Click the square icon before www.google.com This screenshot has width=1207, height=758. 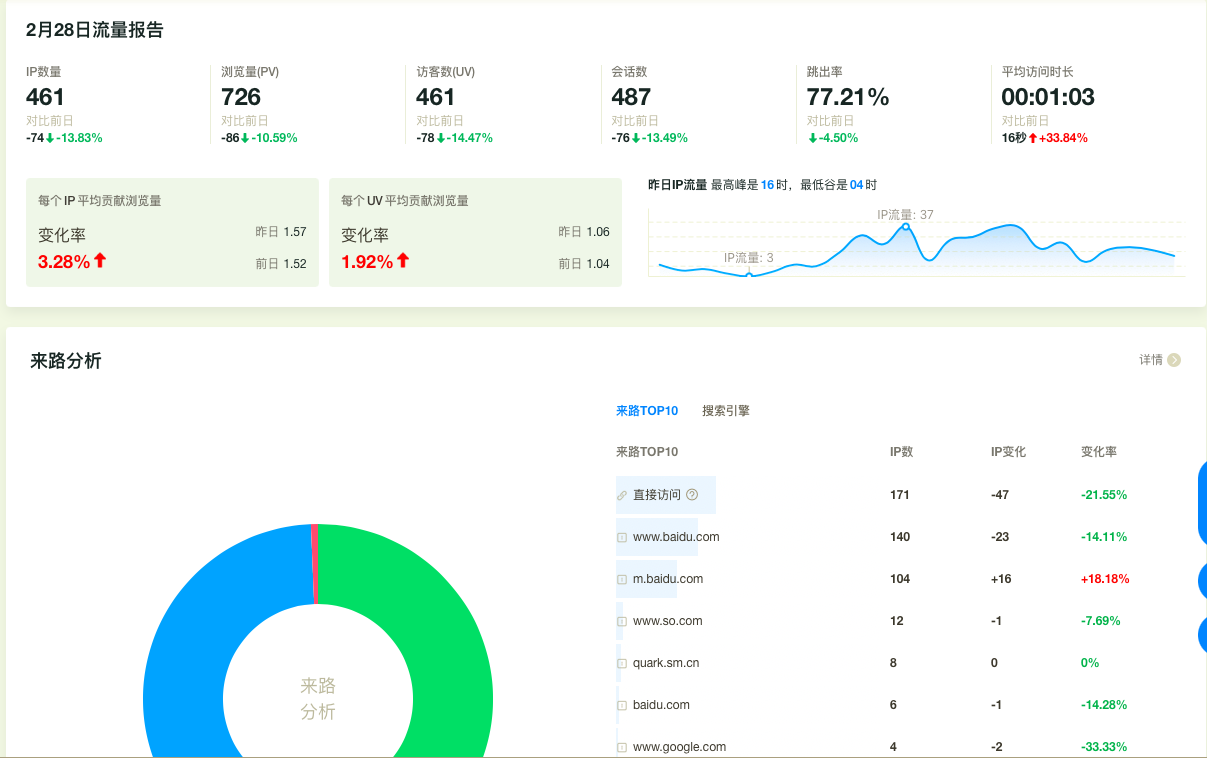(622, 747)
